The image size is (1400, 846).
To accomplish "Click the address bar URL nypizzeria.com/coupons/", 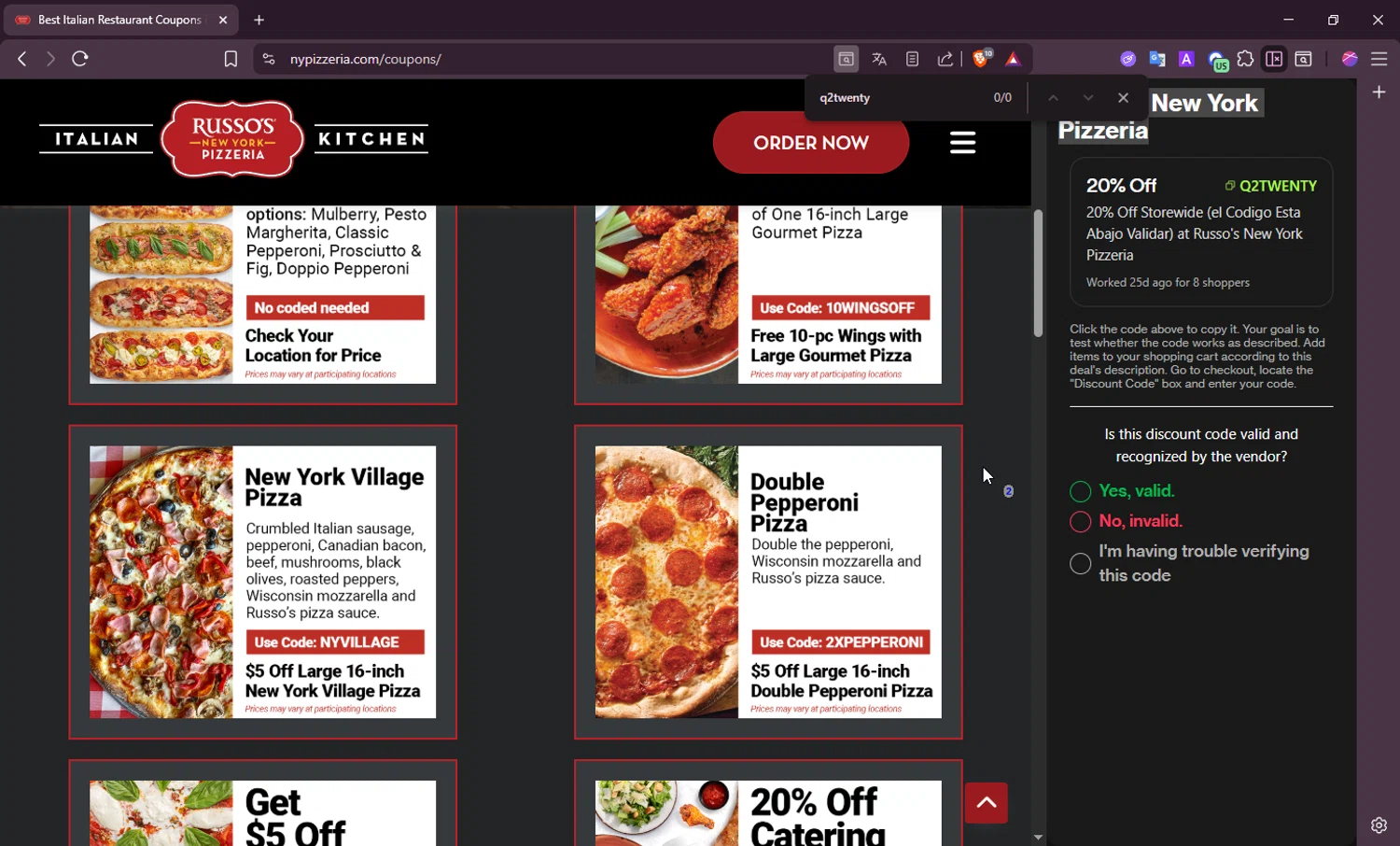I will coord(366,59).
